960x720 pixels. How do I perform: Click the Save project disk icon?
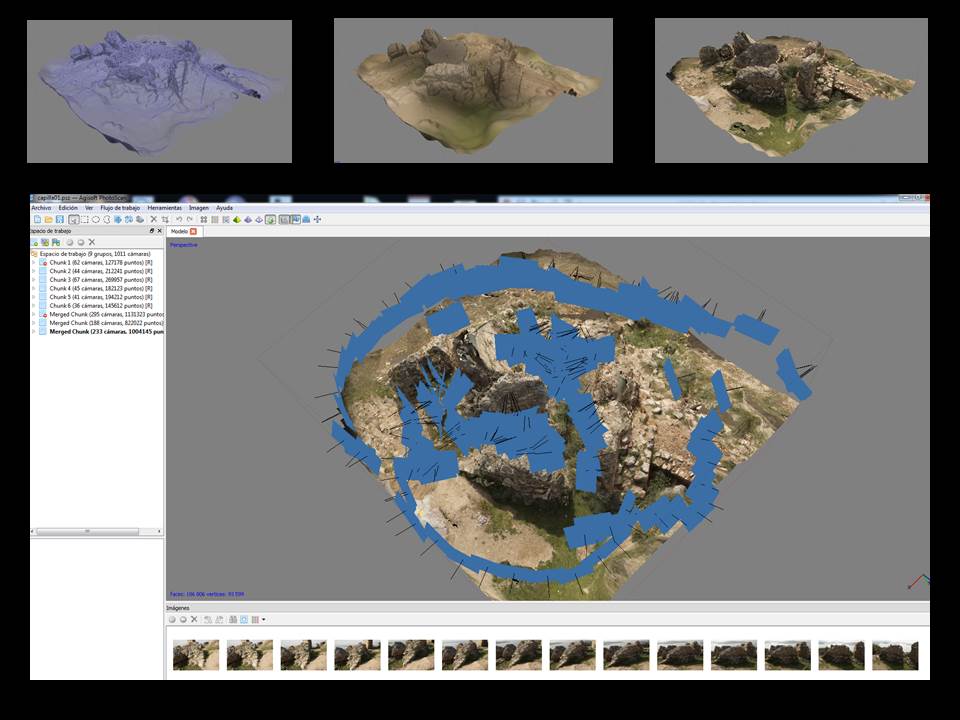[x=59, y=219]
